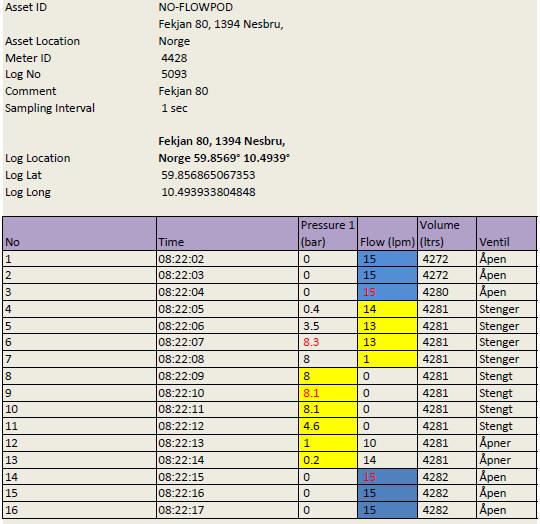Click the 'Meter ID' label
The width and height of the screenshot is (540, 524).
28,58
